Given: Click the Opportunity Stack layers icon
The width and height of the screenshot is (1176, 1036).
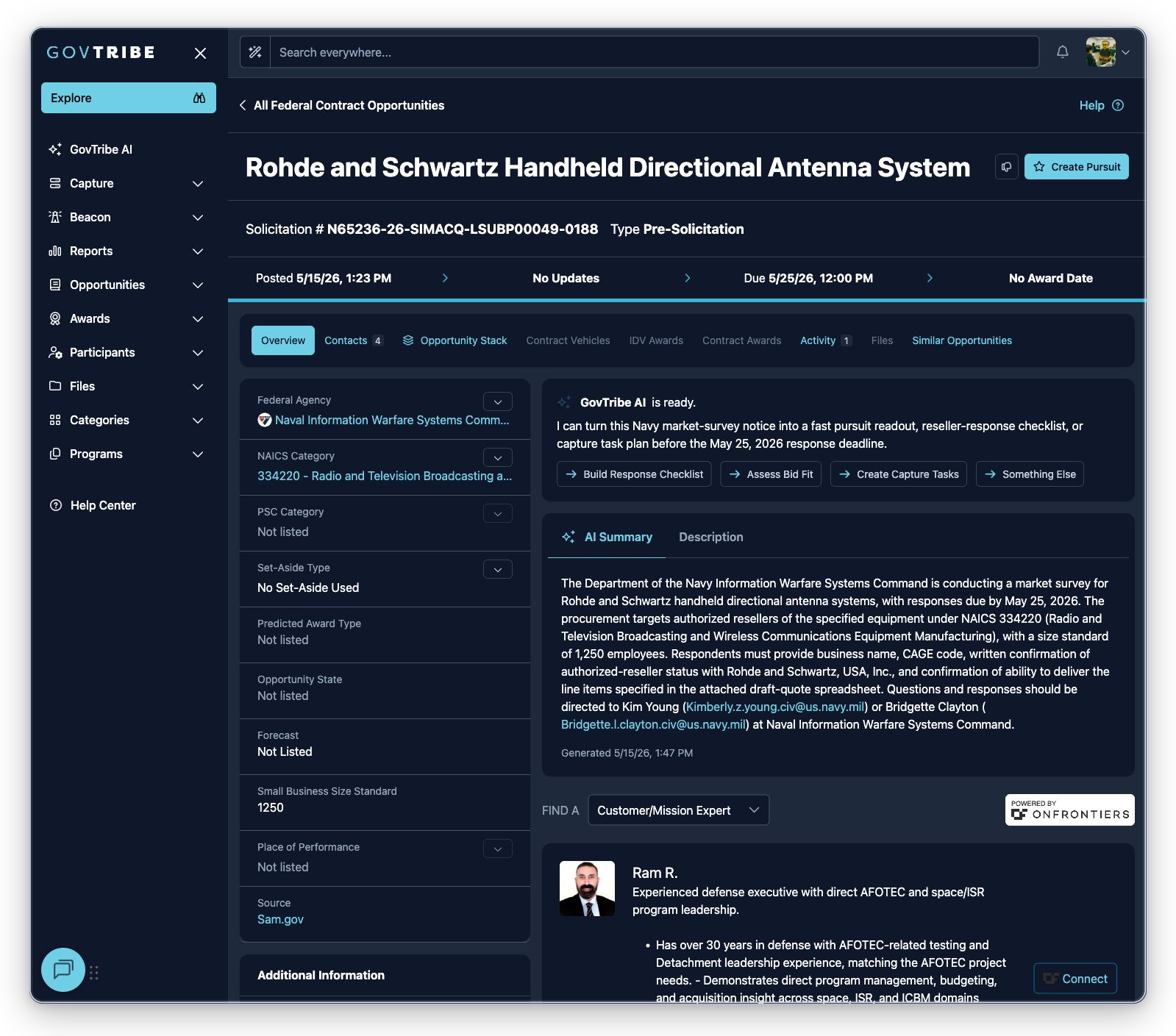Looking at the screenshot, I should (408, 340).
